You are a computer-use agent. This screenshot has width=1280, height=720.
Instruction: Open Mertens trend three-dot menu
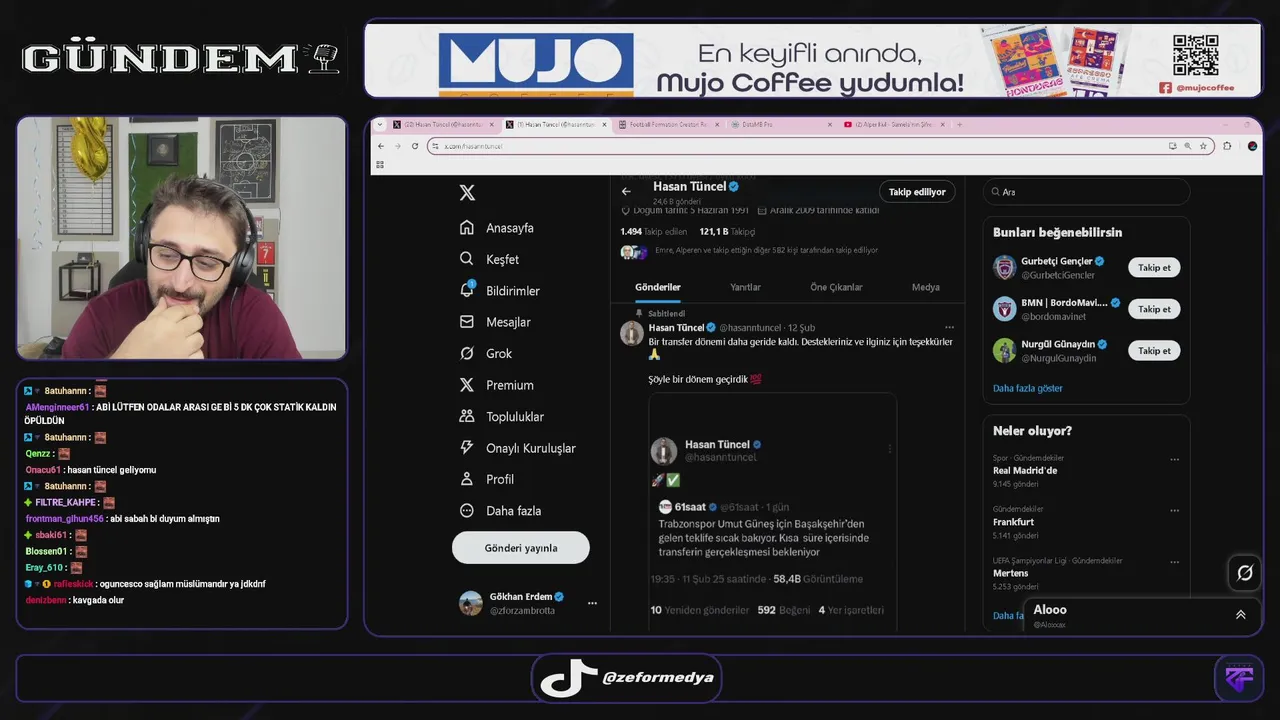coord(1174,562)
